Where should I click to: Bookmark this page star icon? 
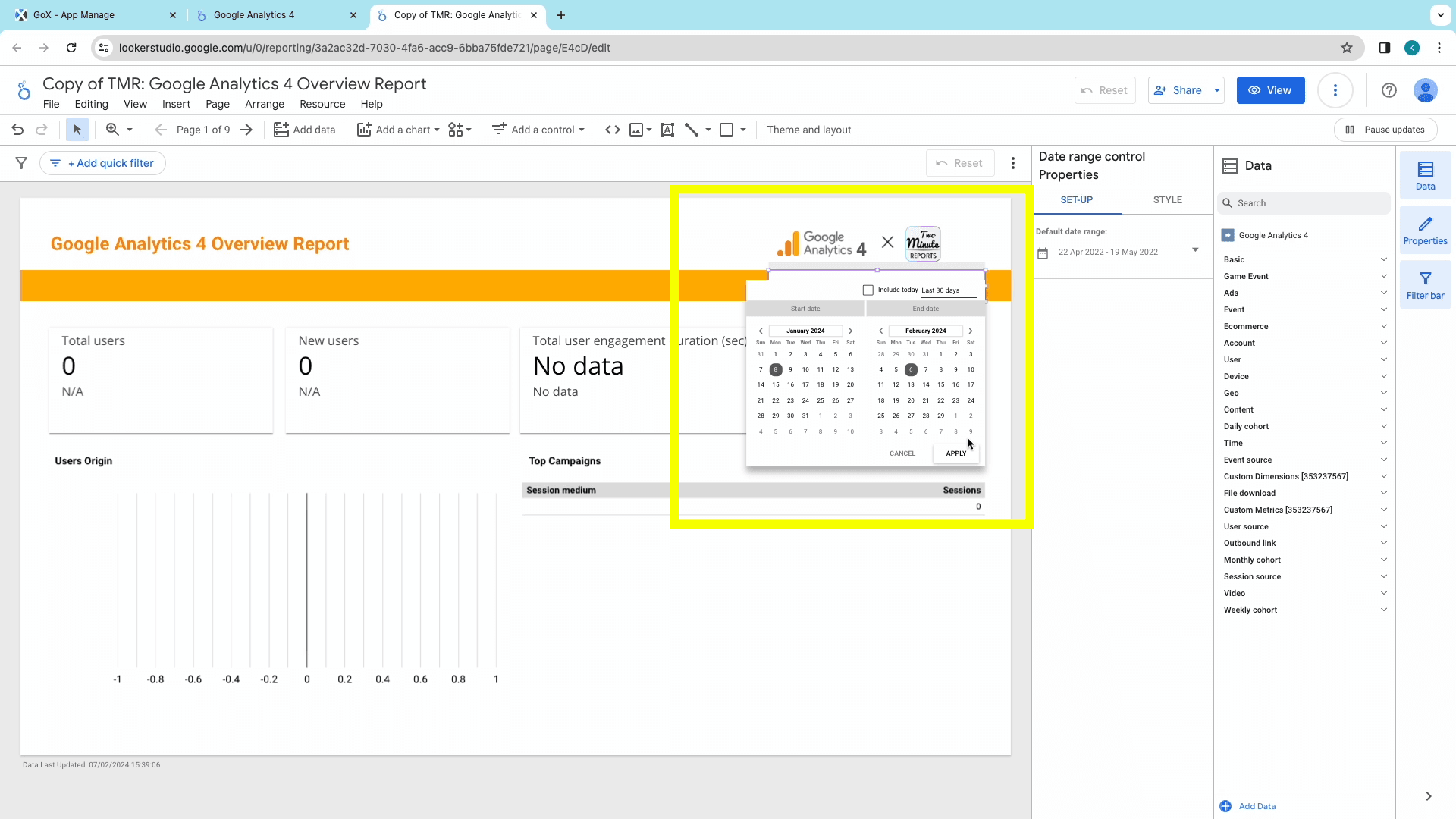pyautogui.click(x=1347, y=48)
